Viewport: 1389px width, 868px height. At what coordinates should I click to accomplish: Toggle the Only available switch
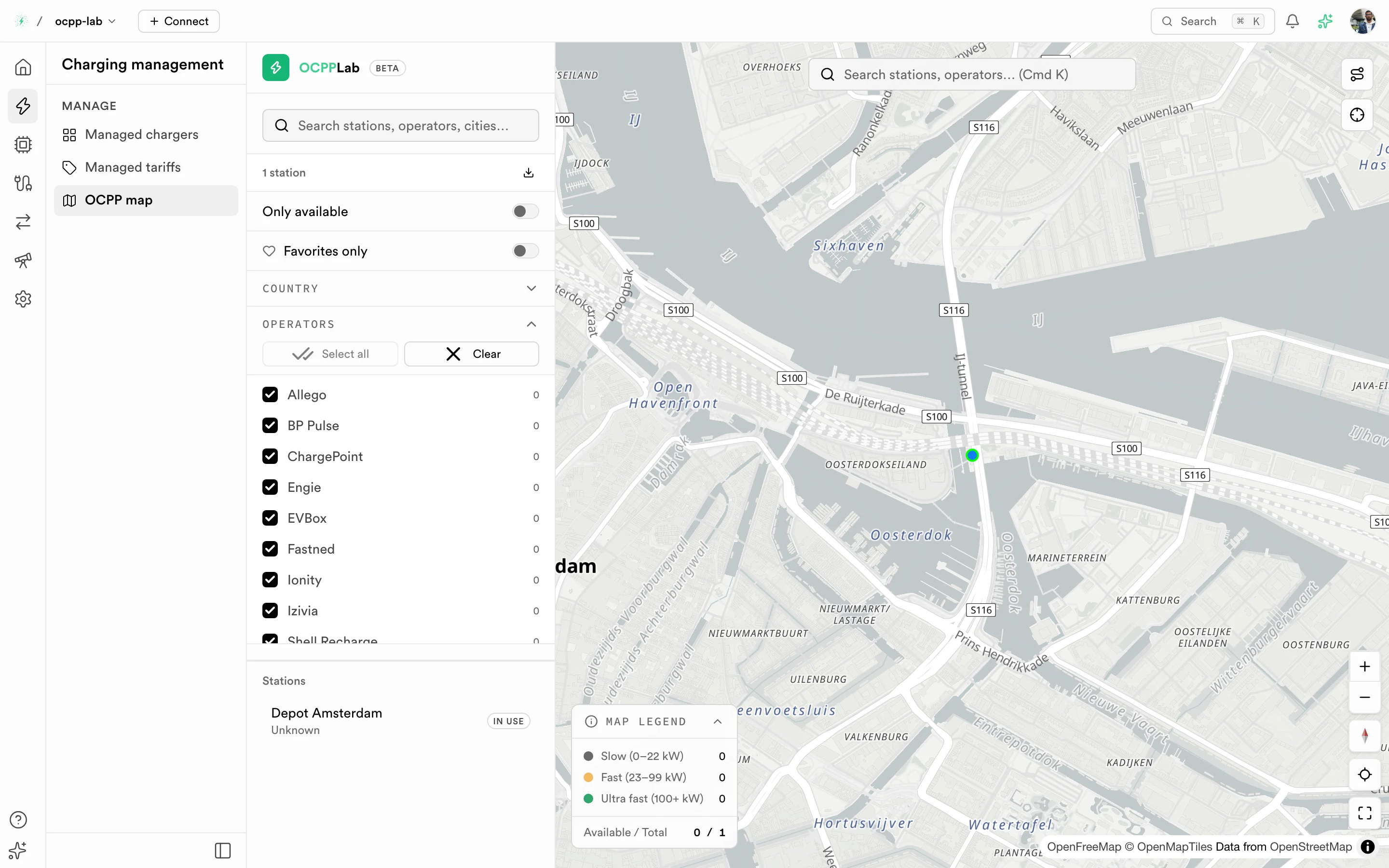click(x=525, y=211)
